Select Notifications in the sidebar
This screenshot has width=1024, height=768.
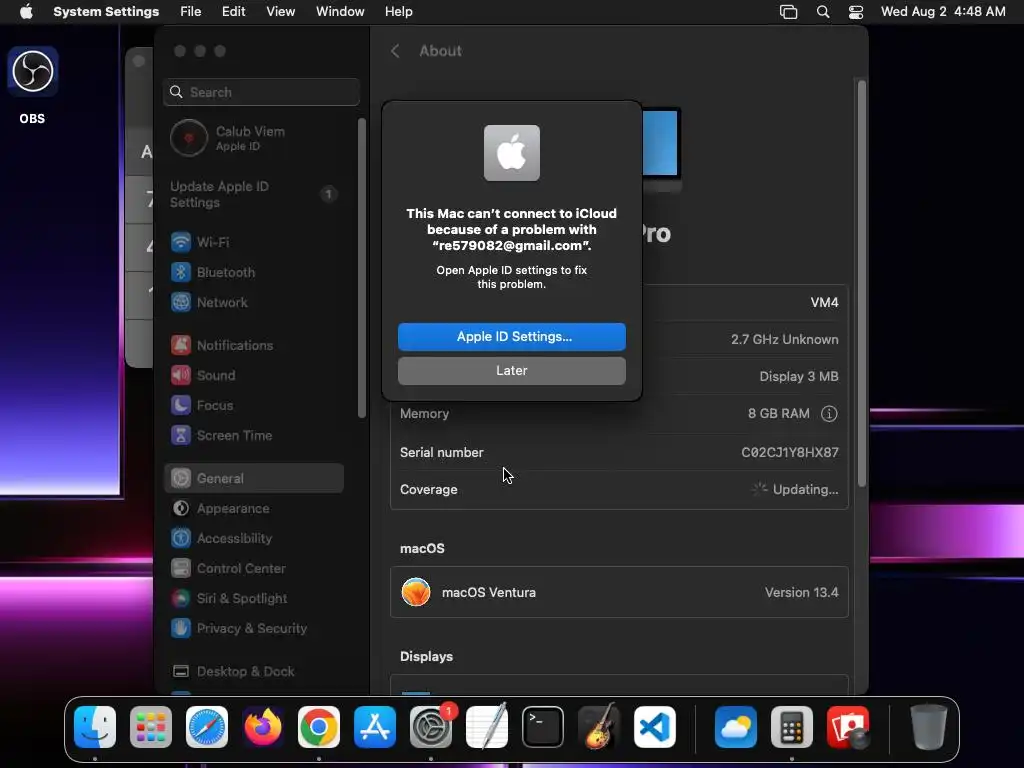point(255,345)
